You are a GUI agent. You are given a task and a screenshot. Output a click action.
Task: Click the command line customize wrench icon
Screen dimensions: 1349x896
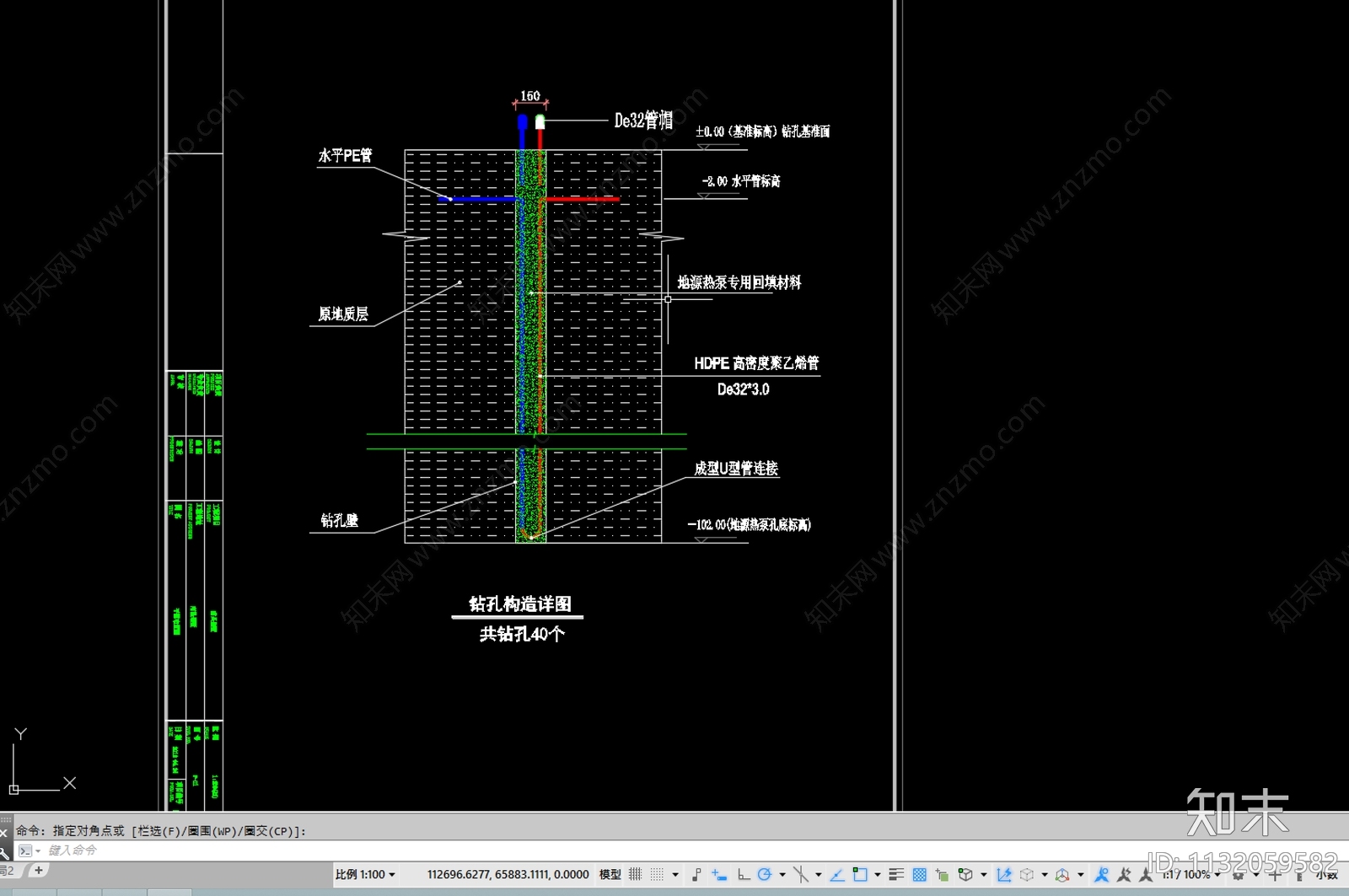click(x=4, y=852)
